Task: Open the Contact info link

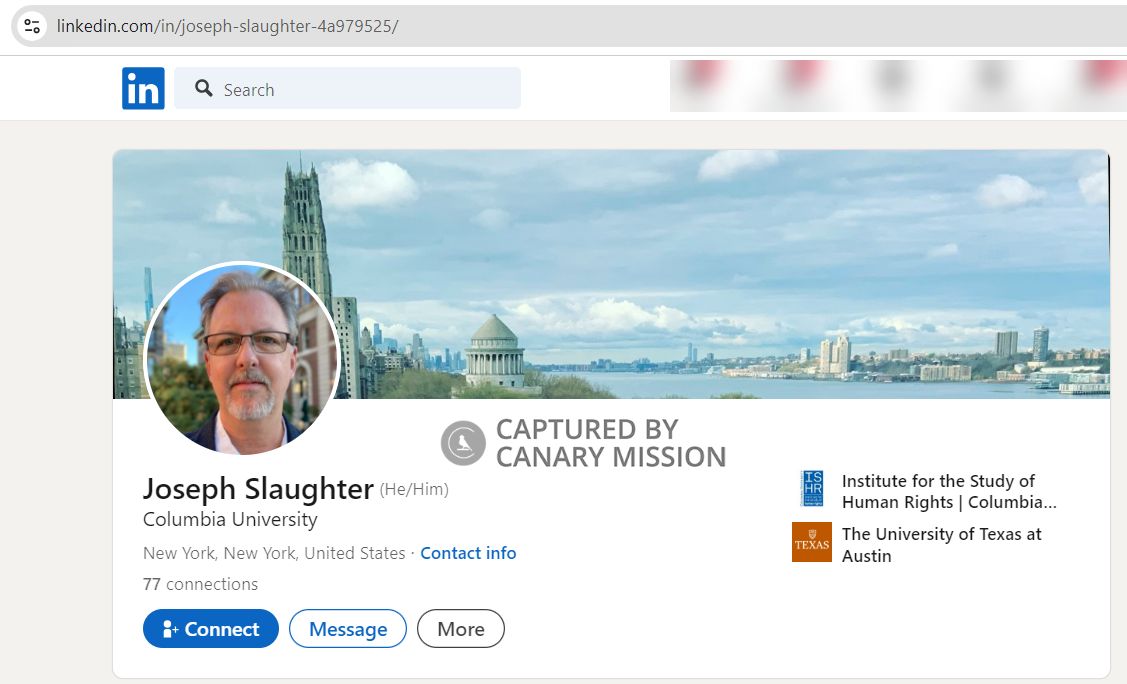Action: pyautogui.click(x=468, y=553)
